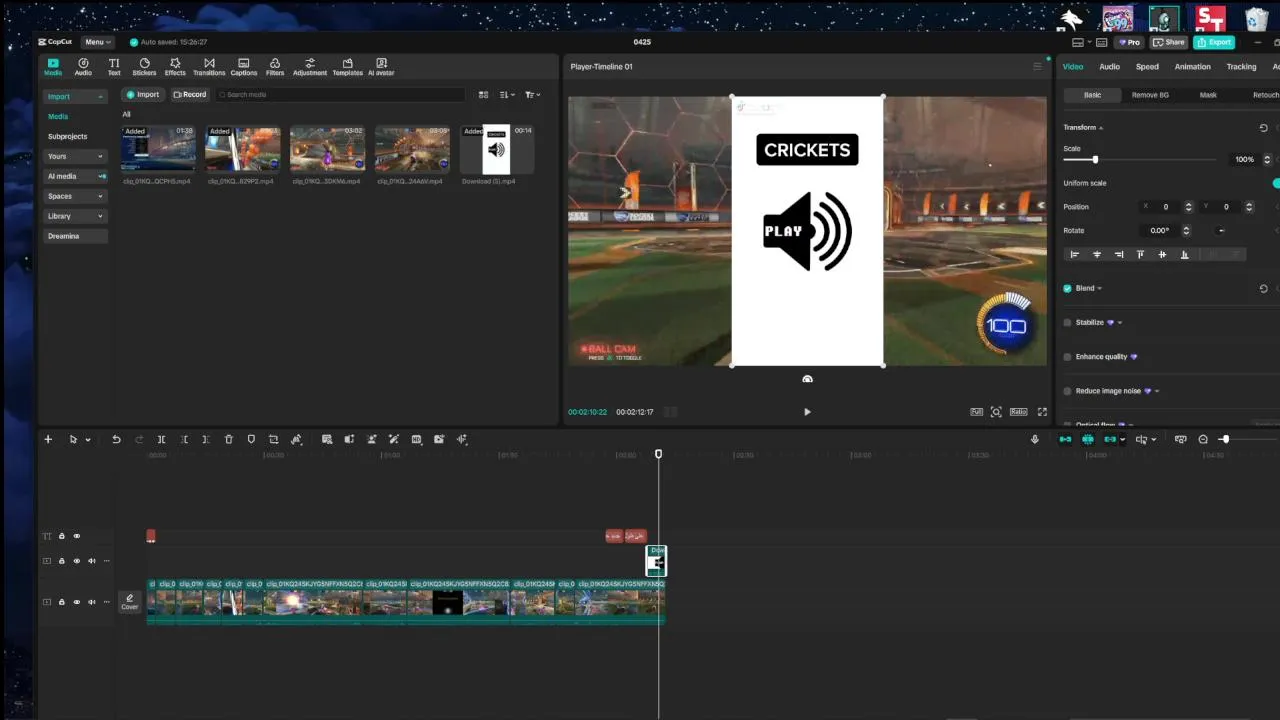Delete the selected clip with trash icon
The height and width of the screenshot is (720, 1280).
coord(228,439)
